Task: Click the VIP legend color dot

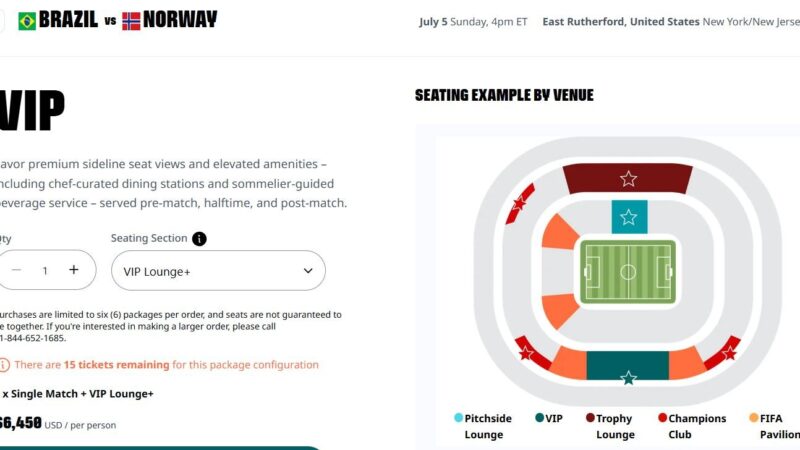Action: pos(539,418)
